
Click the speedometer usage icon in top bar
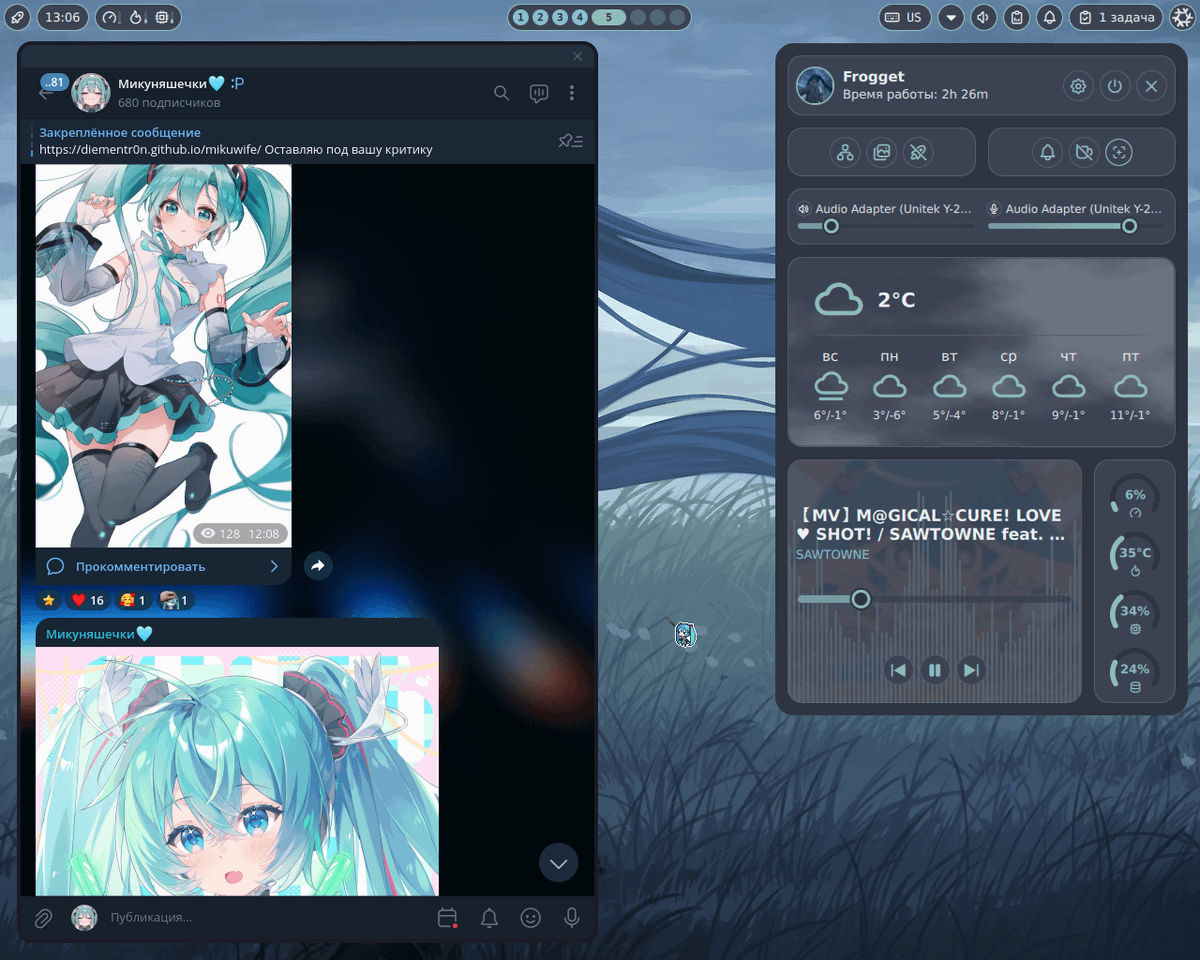click(110, 17)
